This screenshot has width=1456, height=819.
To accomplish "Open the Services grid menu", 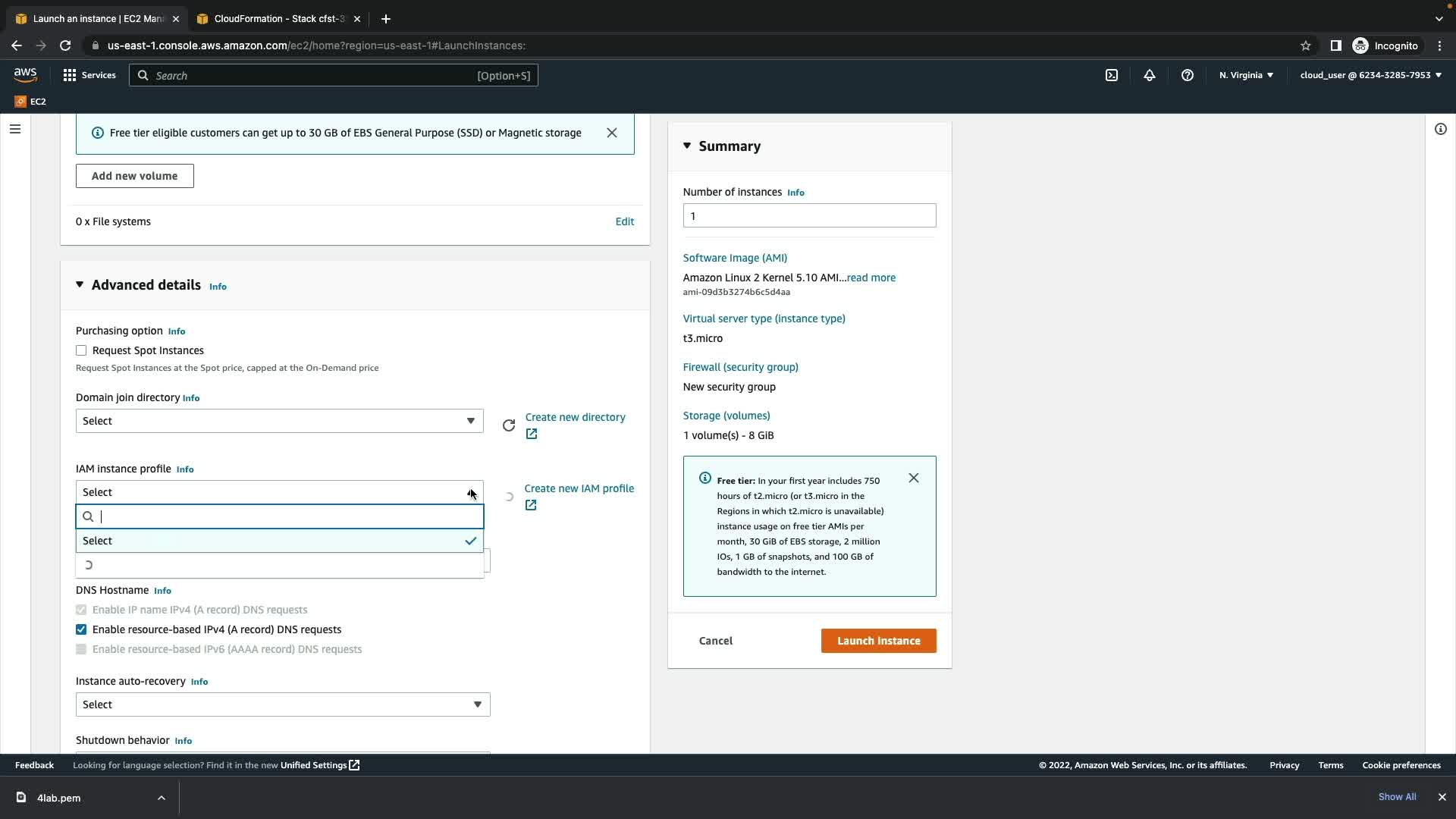I will 89,75.
